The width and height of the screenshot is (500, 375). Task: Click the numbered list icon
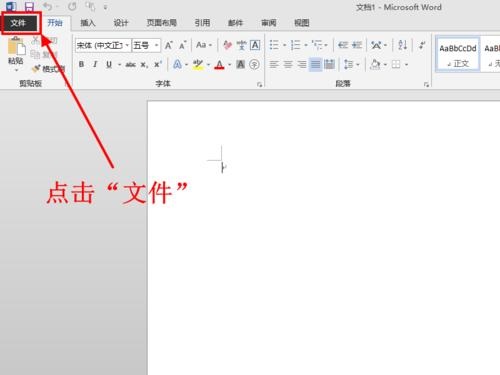(x=295, y=45)
